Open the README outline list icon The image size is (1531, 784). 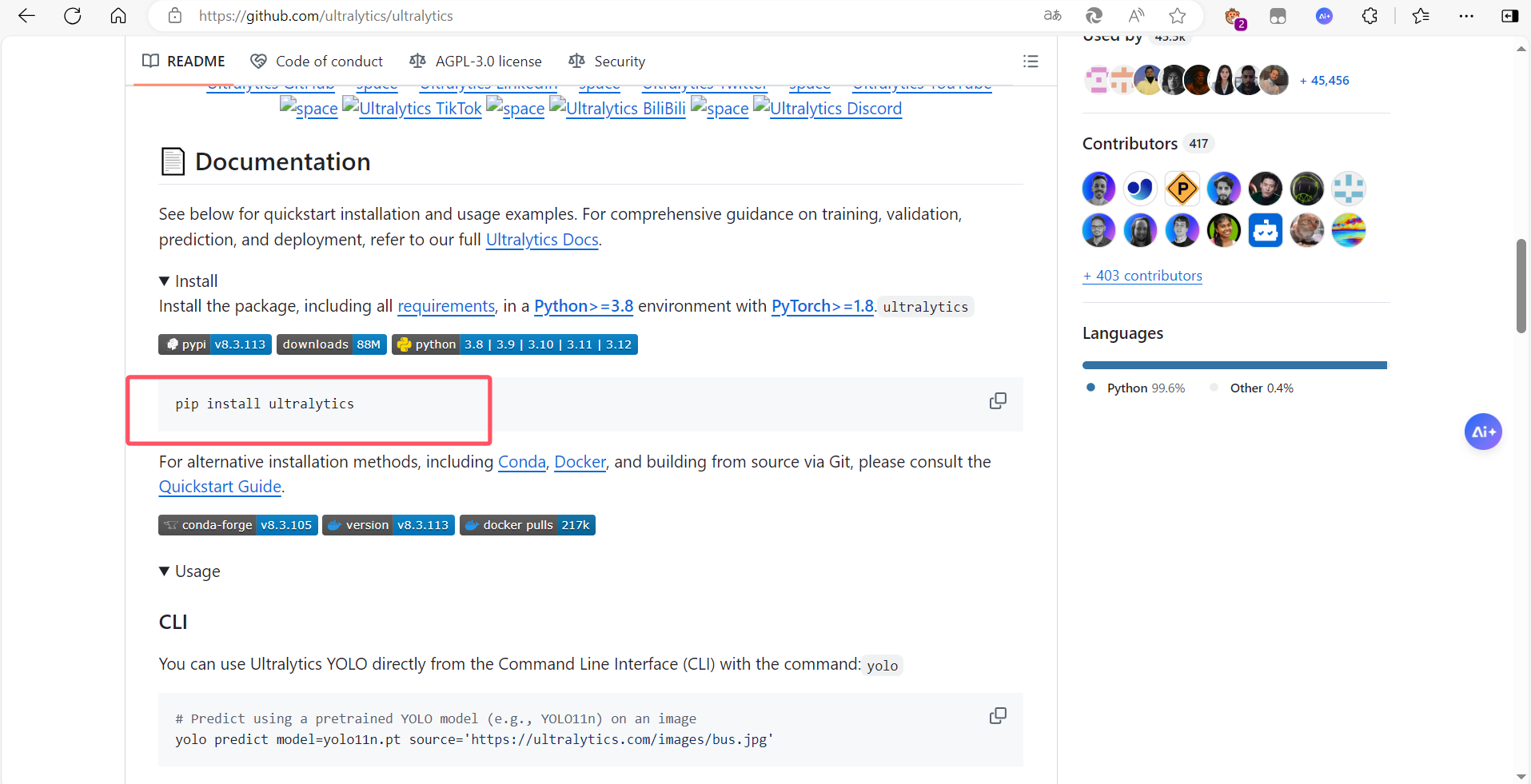(1031, 62)
